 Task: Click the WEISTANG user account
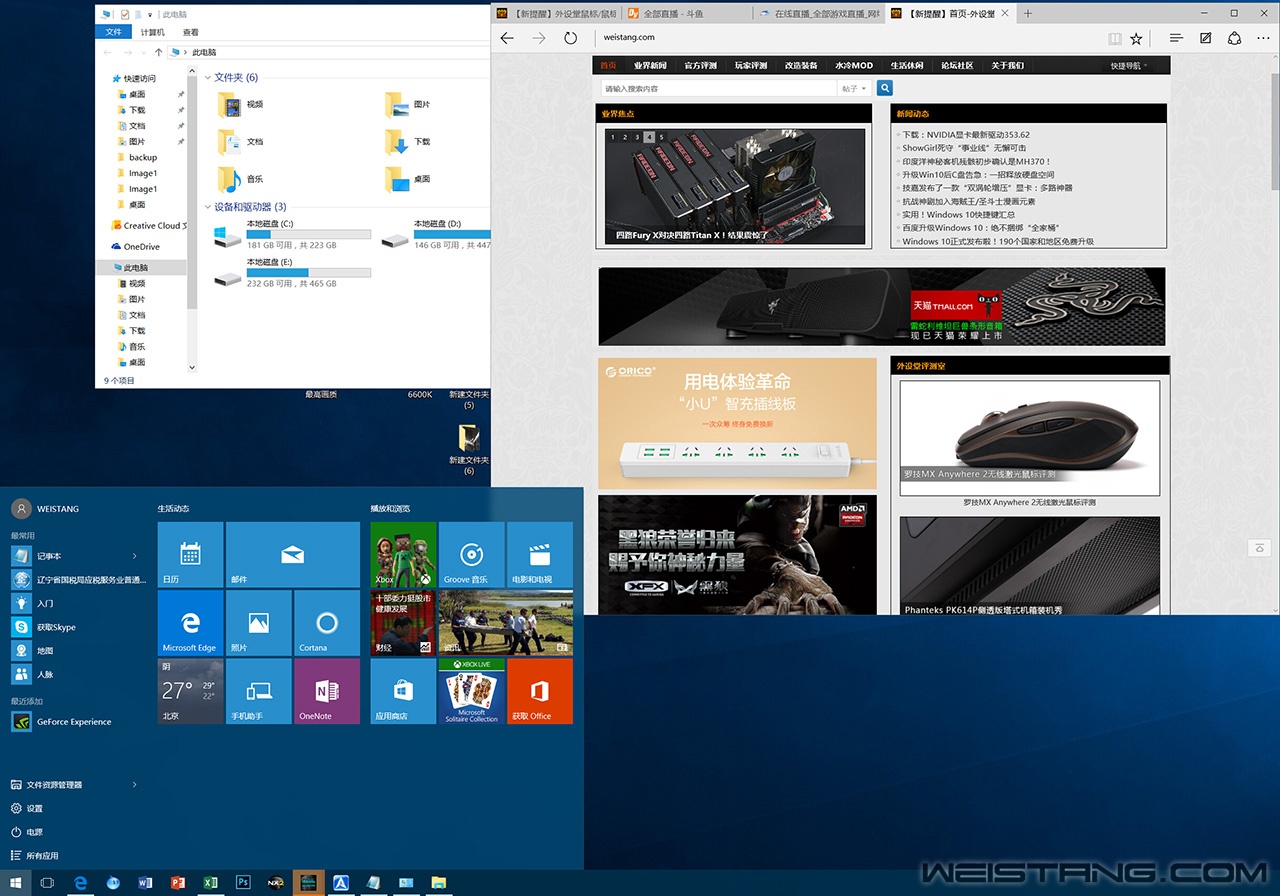pos(46,508)
